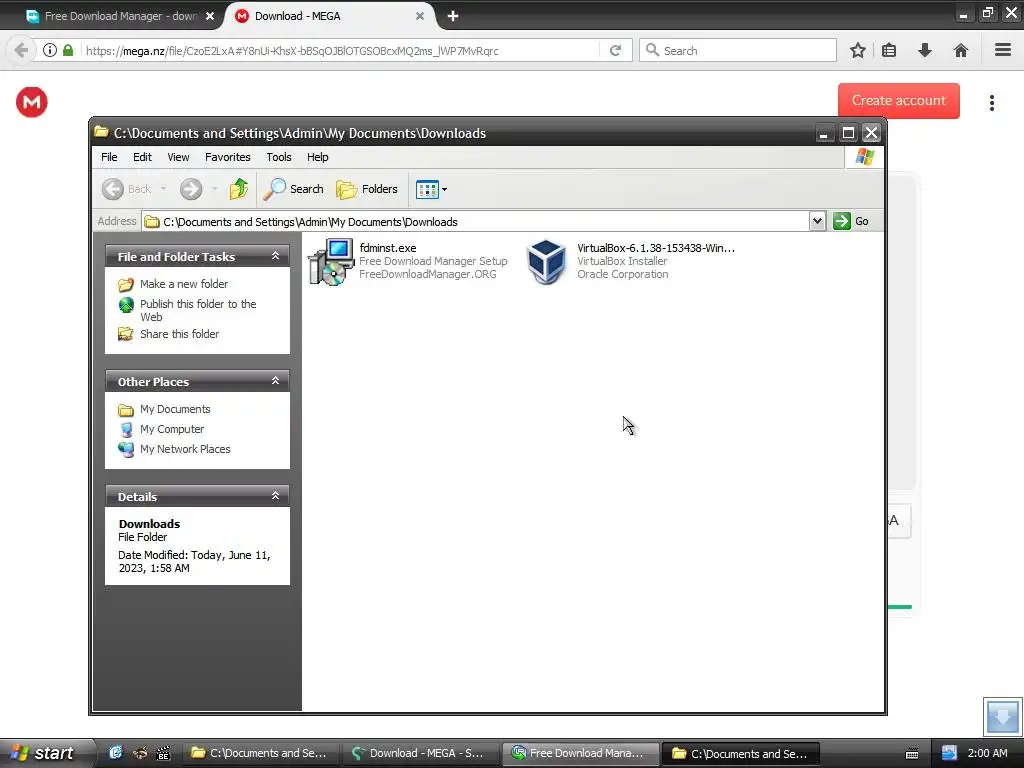
Task: Switch to first C:\Documents taskbar button
Action: [x=261, y=753]
